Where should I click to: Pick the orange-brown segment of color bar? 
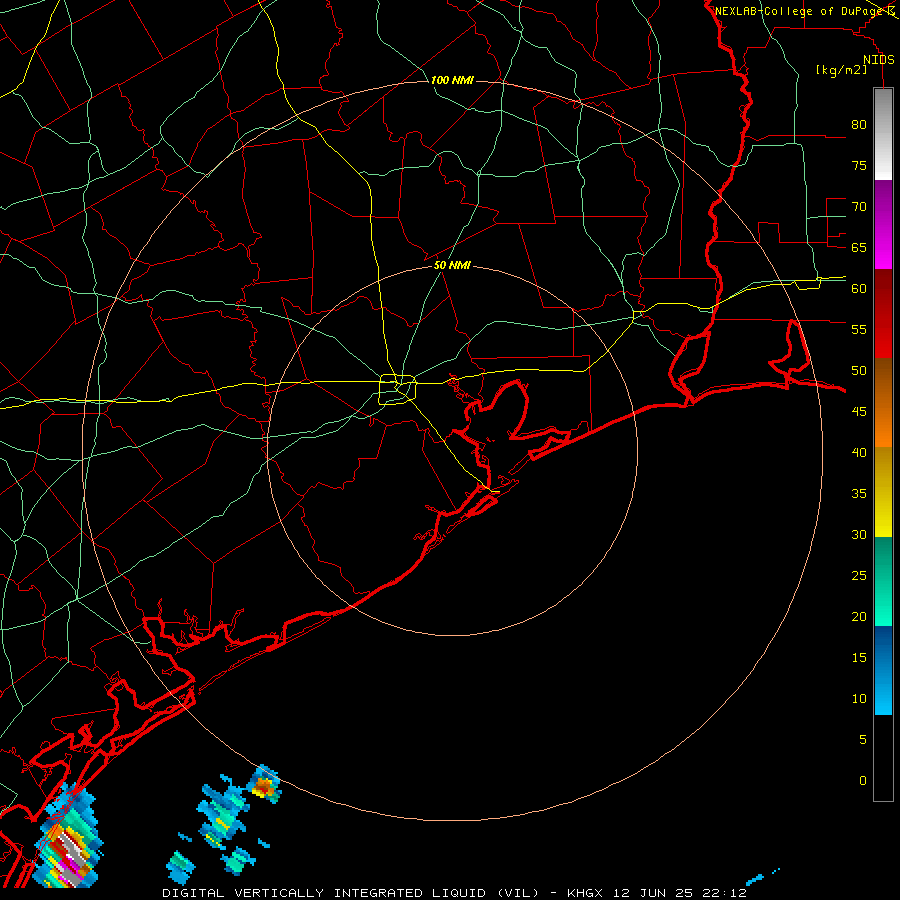[x=883, y=402]
